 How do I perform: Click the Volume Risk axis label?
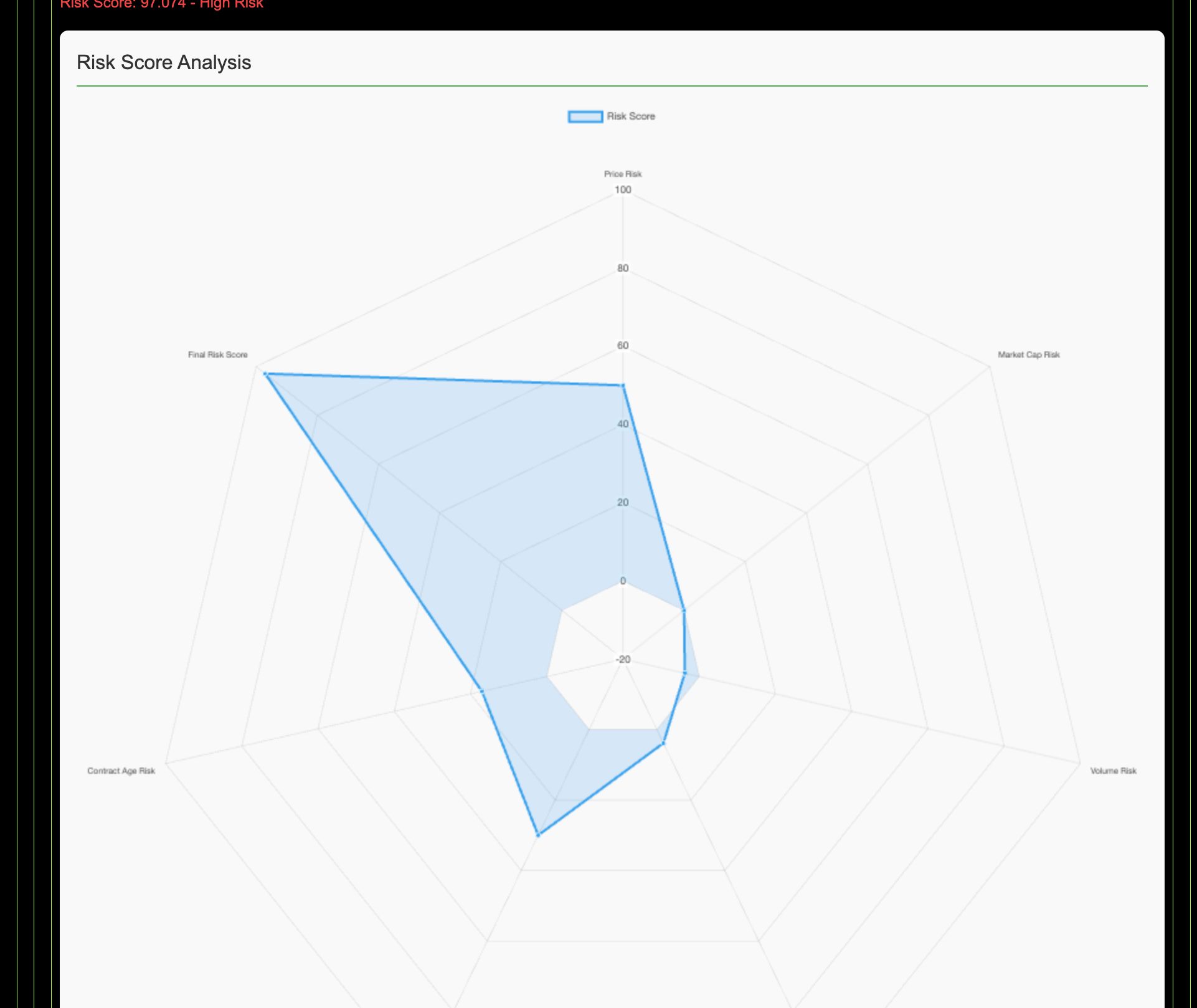coord(1113,771)
